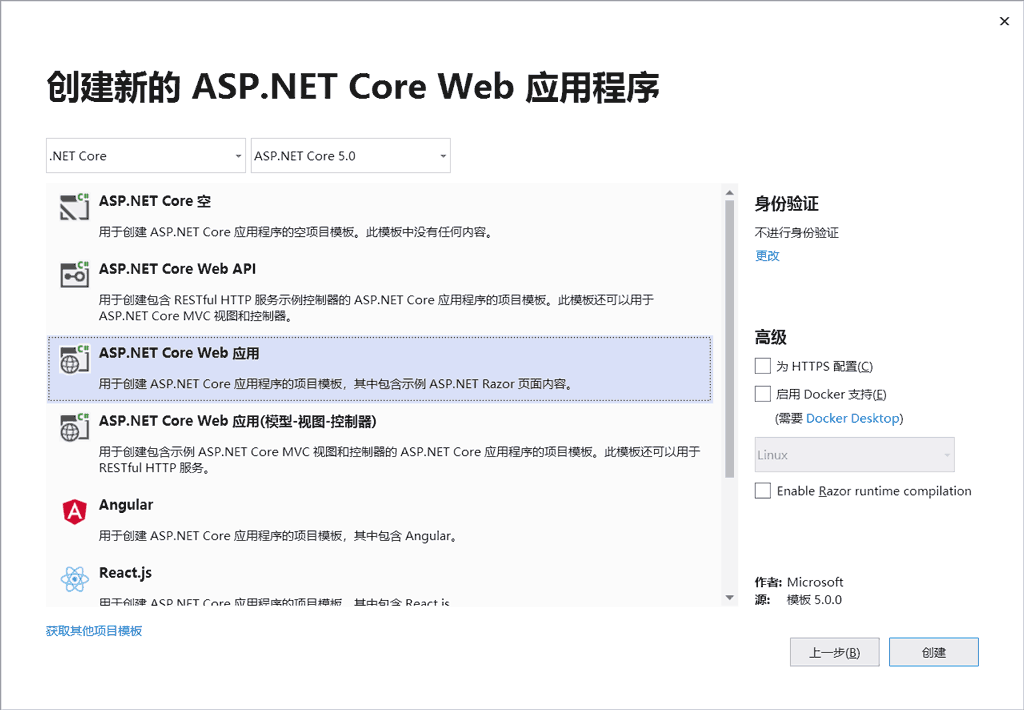Screen dimensions: 1024x710
Task: Enable Razor runtime compilation checkbox
Action: coord(763,491)
